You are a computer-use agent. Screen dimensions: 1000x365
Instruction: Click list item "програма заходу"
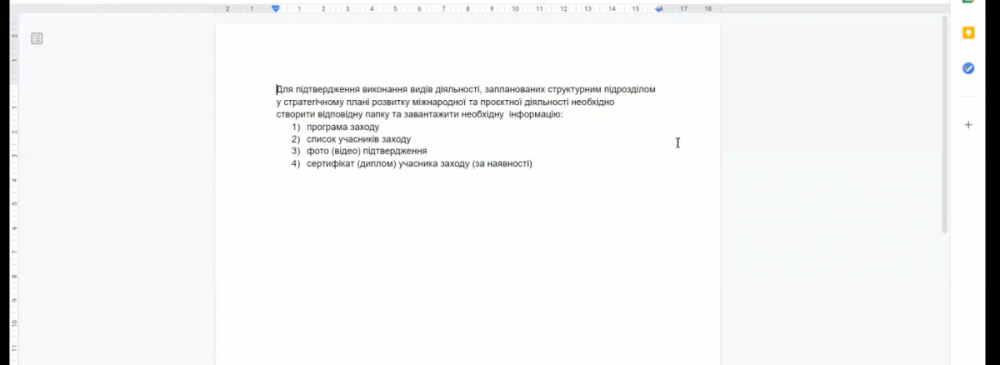click(342, 127)
